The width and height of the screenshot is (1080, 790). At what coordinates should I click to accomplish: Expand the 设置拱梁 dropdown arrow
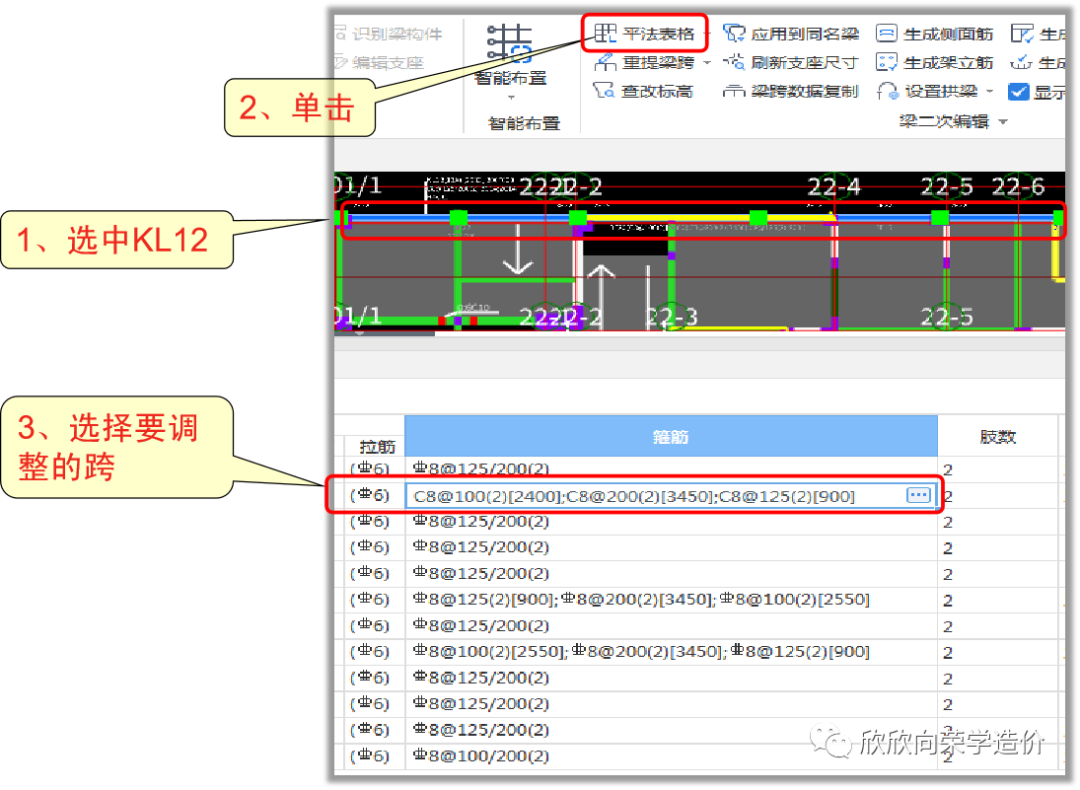990,91
